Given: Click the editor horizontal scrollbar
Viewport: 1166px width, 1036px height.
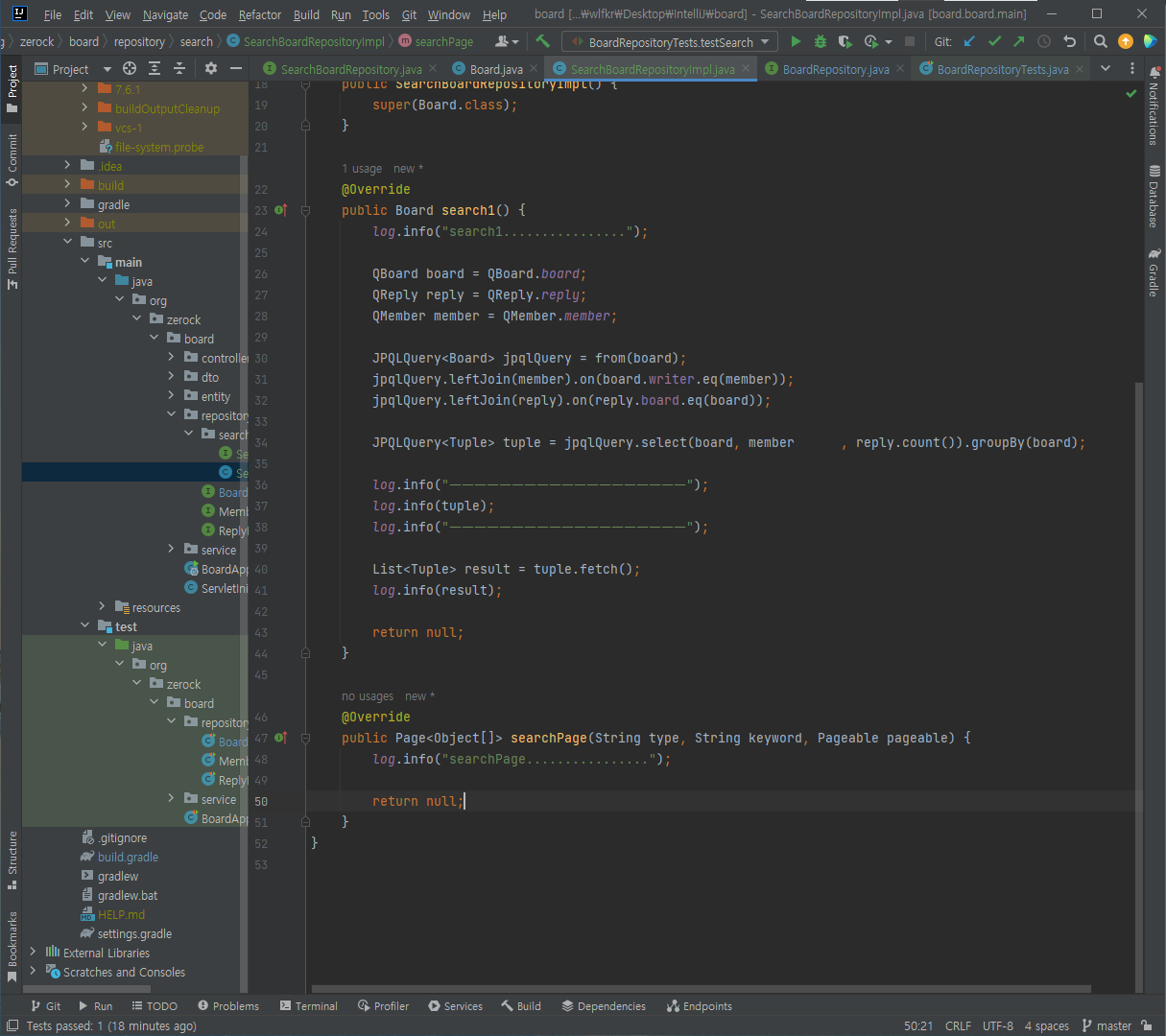Looking at the screenshot, I should coord(702,989).
